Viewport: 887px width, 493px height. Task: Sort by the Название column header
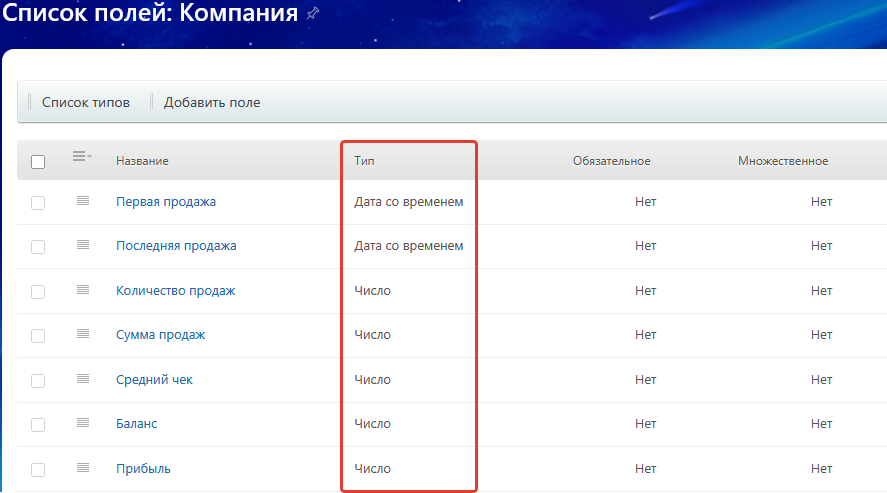click(x=142, y=161)
